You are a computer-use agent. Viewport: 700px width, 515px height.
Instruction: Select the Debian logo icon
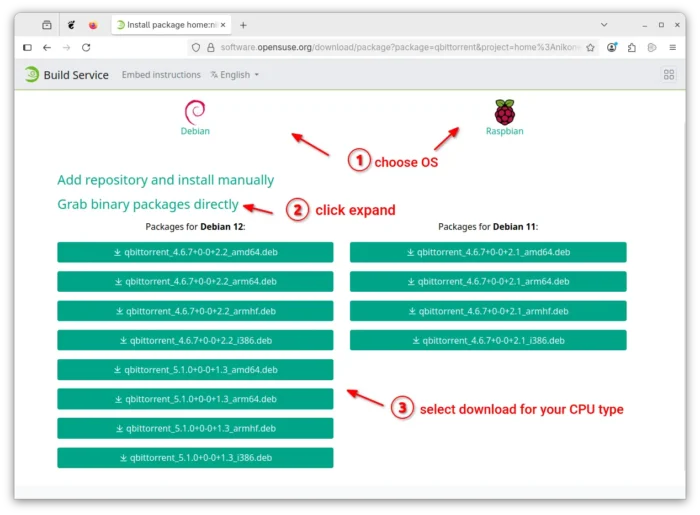(x=195, y=112)
